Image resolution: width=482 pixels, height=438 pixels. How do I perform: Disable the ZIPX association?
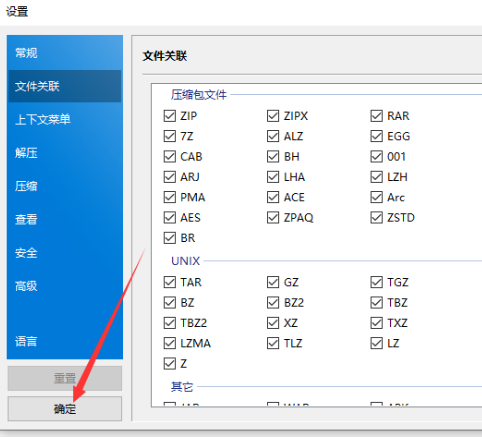coord(273,116)
